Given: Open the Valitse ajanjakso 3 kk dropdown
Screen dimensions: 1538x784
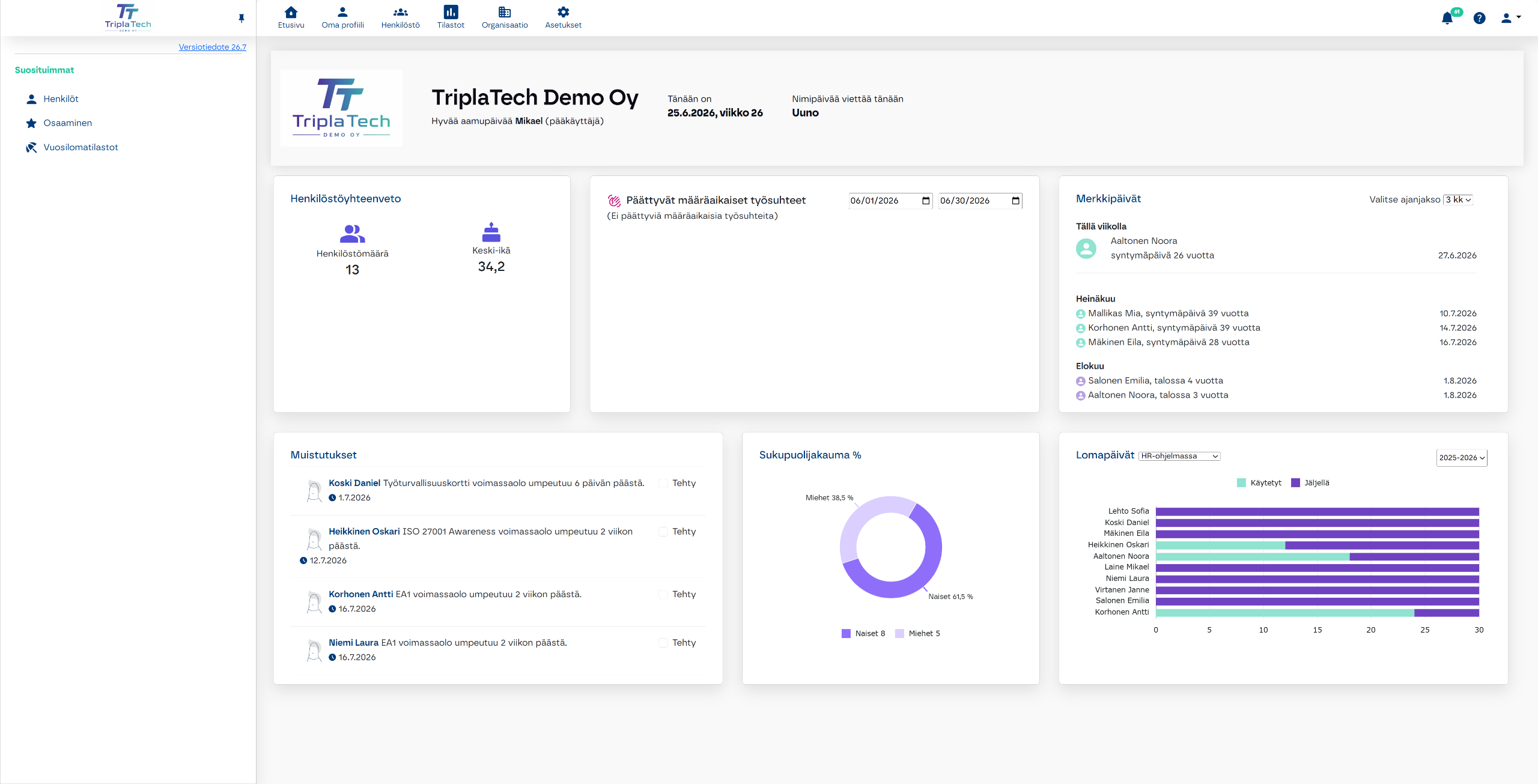Looking at the screenshot, I should click(1458, 200).
